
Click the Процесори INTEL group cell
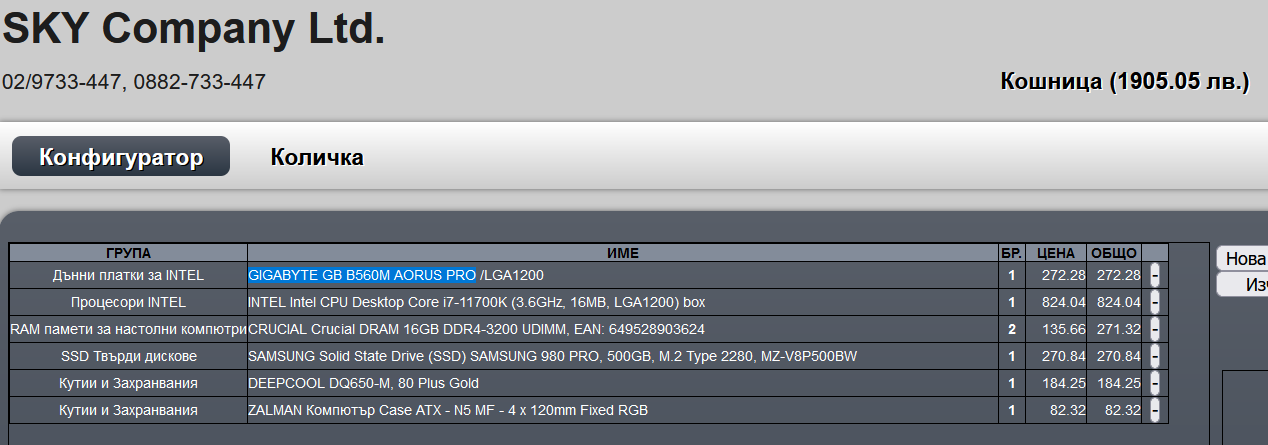[x=128, y=302]
